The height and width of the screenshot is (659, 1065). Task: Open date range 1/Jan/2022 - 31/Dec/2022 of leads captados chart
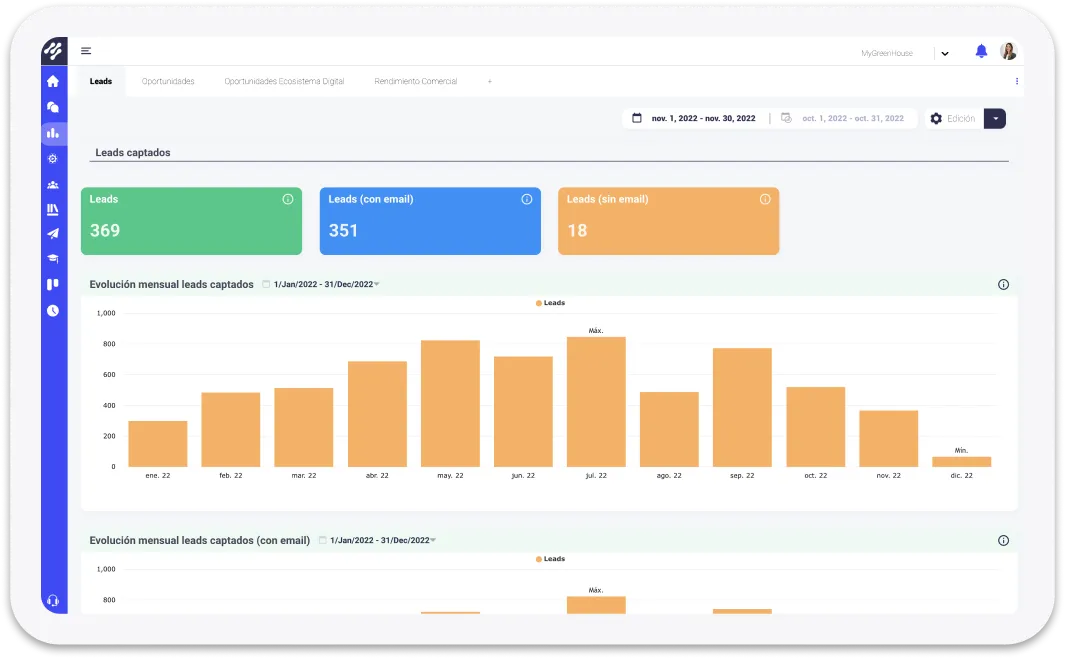coord(321,285)
